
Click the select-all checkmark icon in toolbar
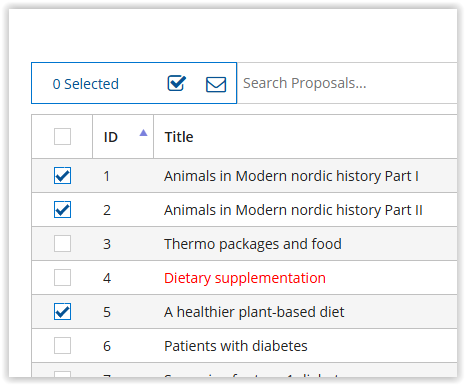(x=177, y=83)
